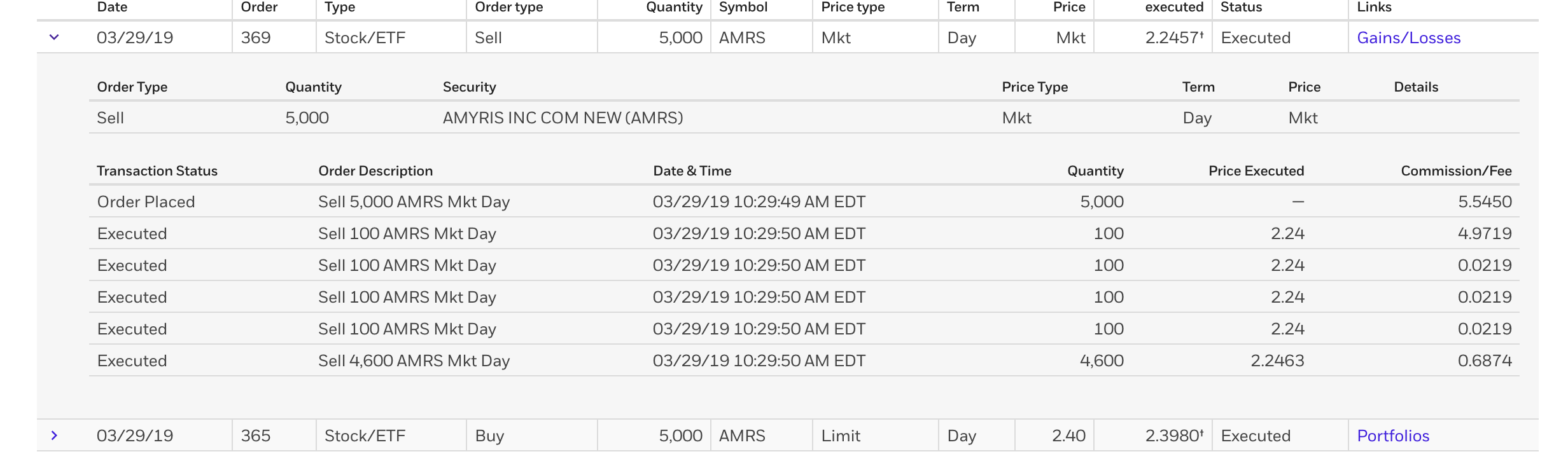This screenshot has height=468, width=1568.
Task: Click the Links column header
Action: (1374, 8)
